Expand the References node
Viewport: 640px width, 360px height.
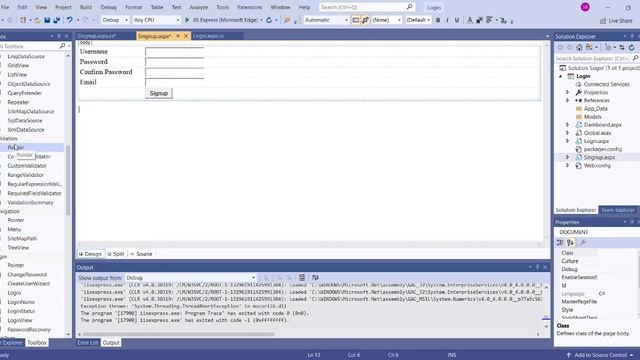pos(567,100)
